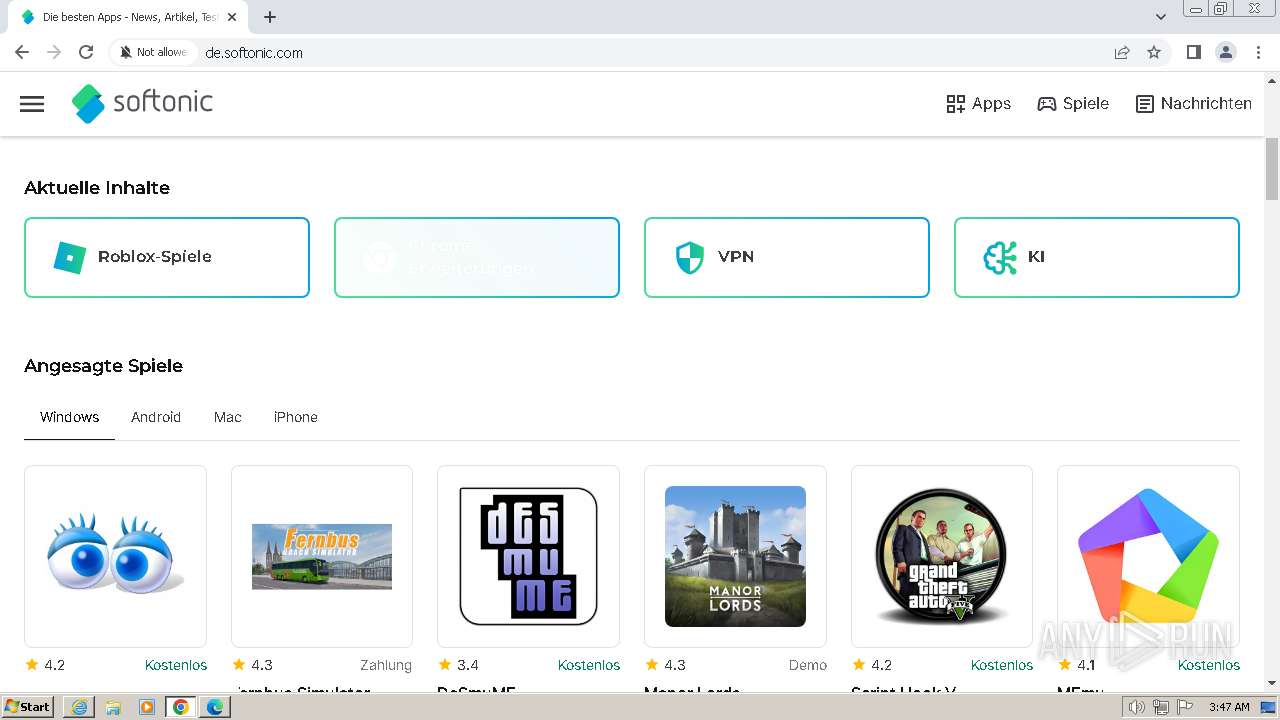
Task: Select the Windows tab
Action: (x=70, y=417)
